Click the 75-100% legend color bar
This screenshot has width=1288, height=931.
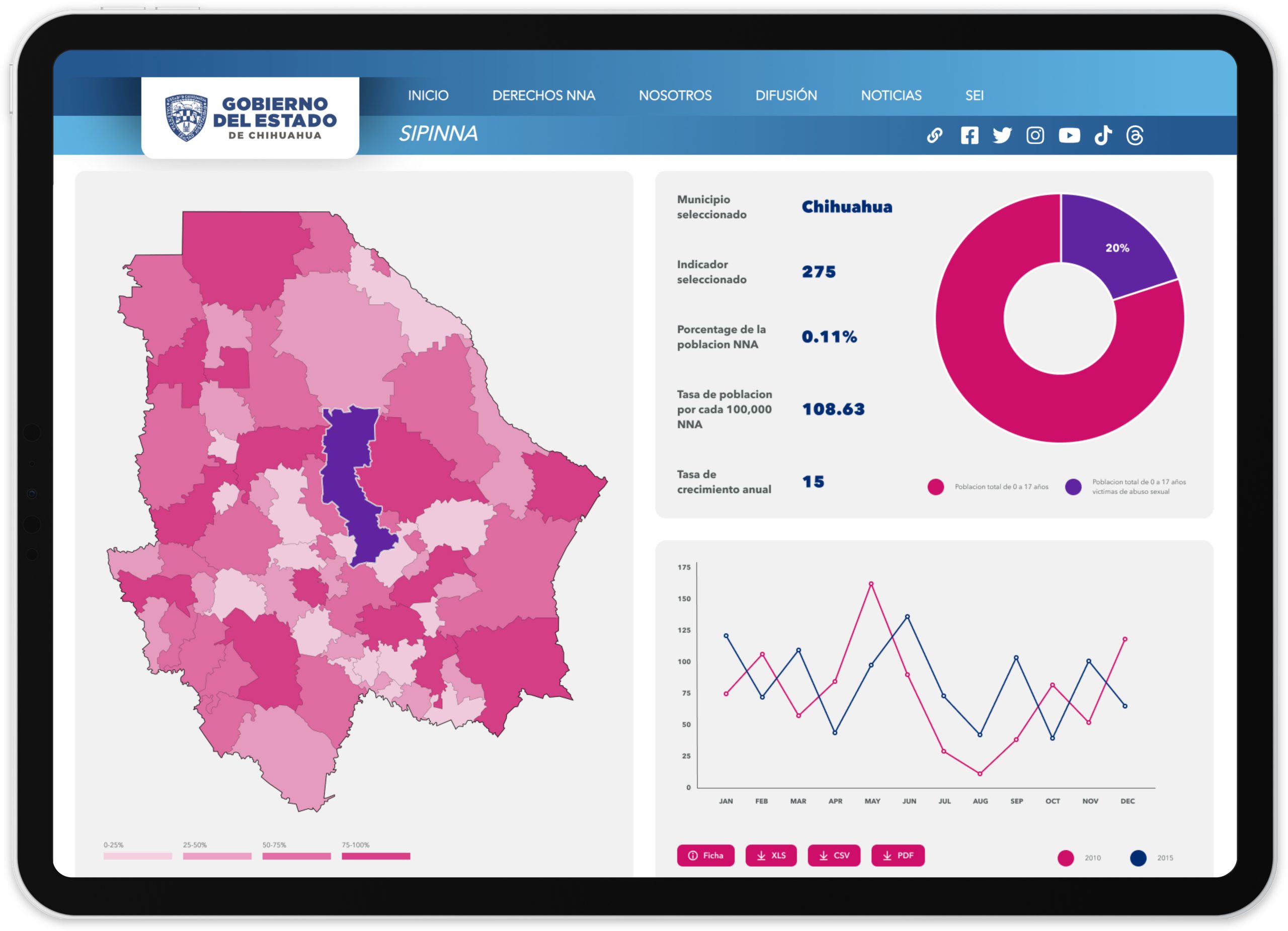[375, 856]
